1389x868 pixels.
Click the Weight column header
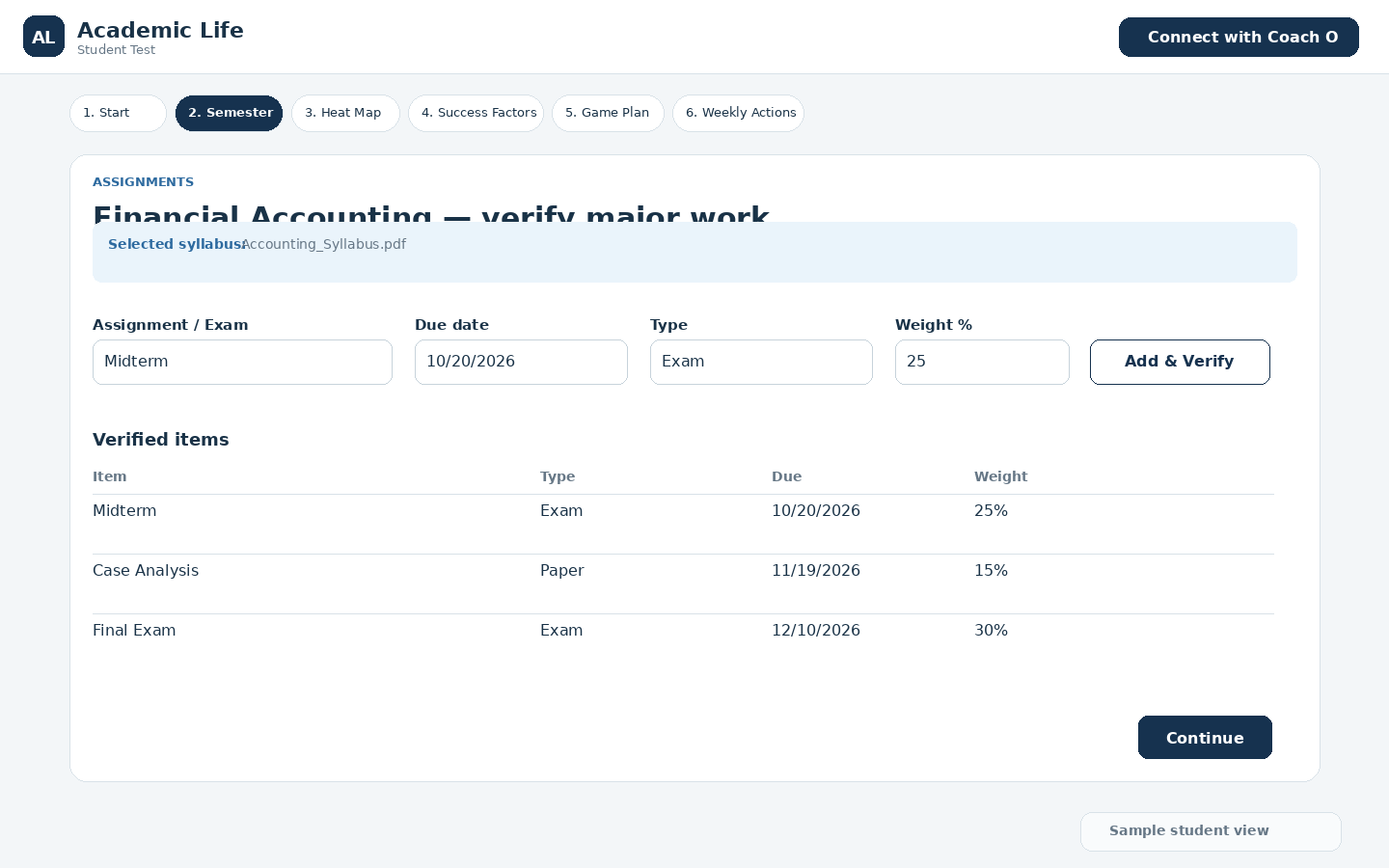1001,476
